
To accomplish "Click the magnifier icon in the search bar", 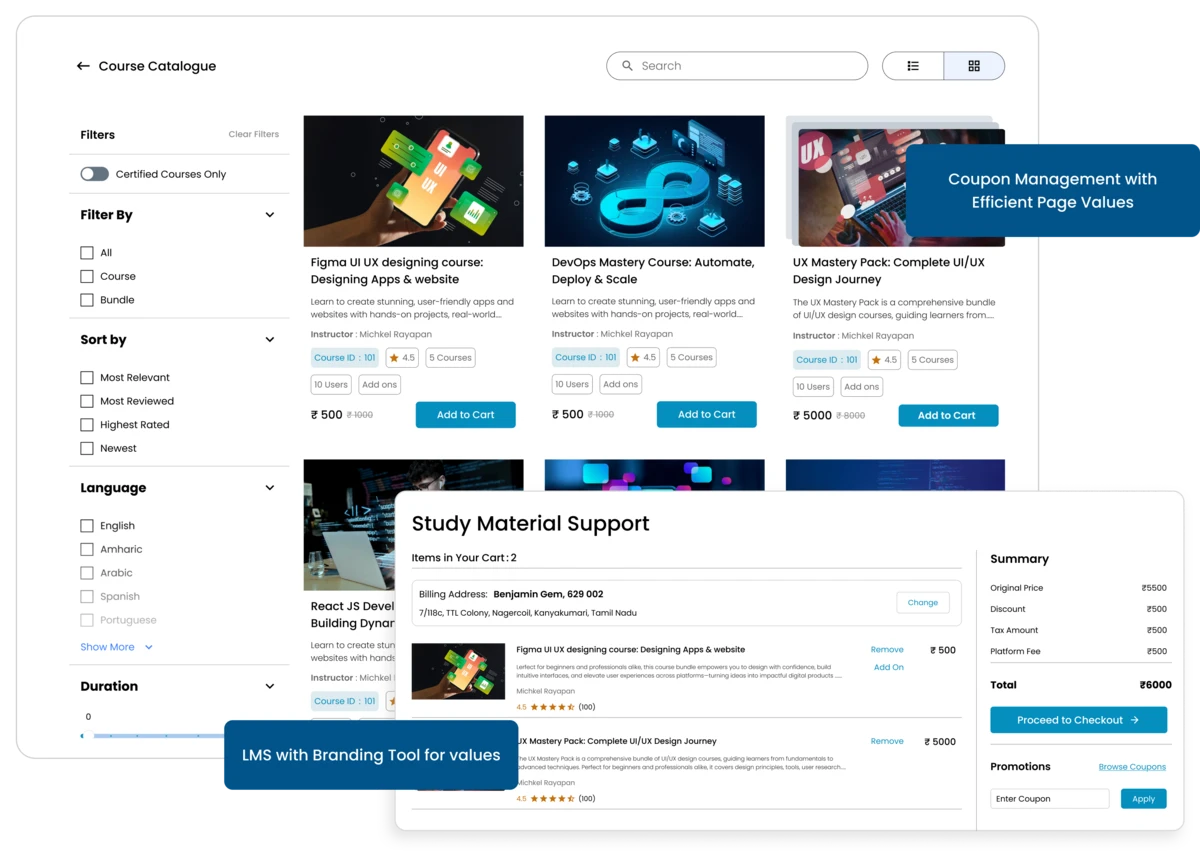I will pyautogui.click(x=627, y=65).
